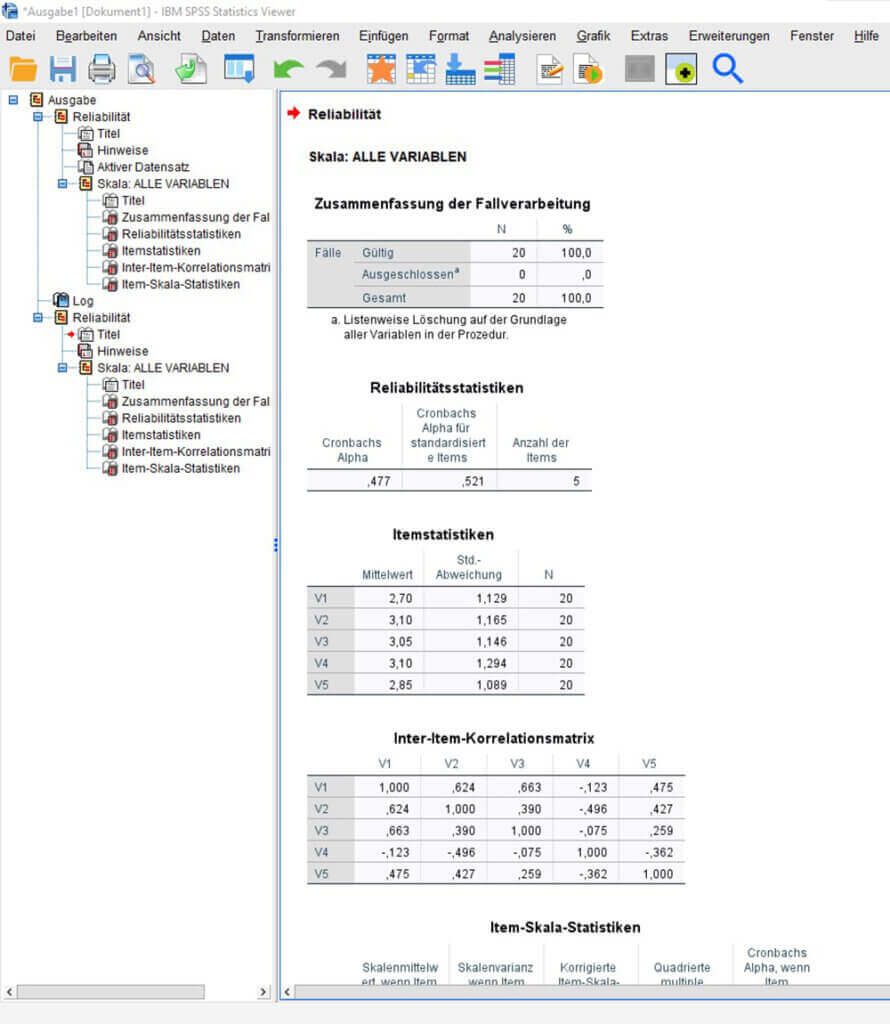The height and width of the screenshot is (1024, 890).
Task: Undo the last action with the green arrow
Action: click(289, 69)
